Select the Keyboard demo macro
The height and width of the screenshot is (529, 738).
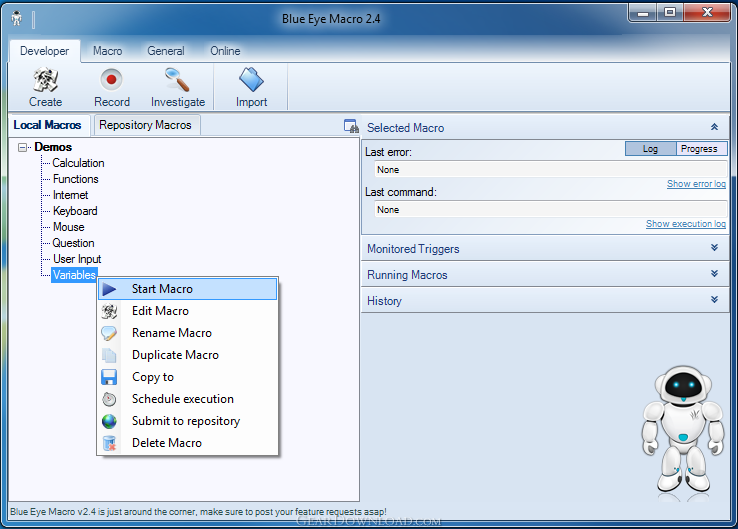75,211
